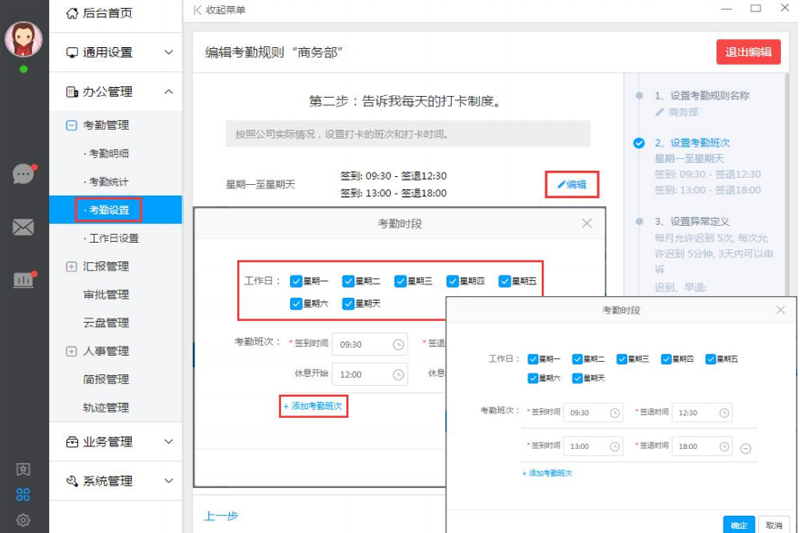This screenshot has height=533, width=800.
Task: Select 考勤统计 in the sidebar menu
Action: tap(109, 182)
